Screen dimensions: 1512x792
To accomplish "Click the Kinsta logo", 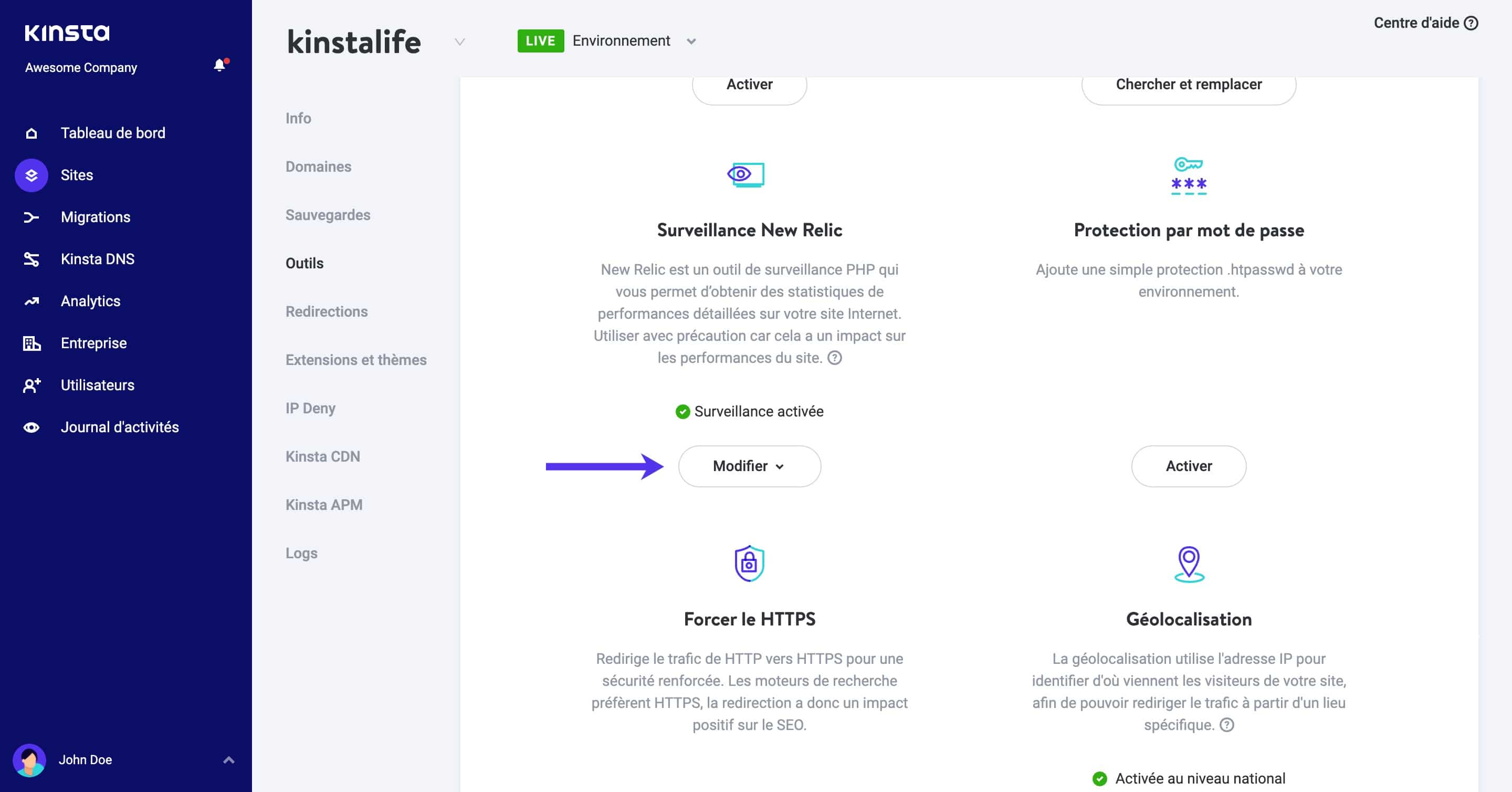I will [x=66, y=33].
